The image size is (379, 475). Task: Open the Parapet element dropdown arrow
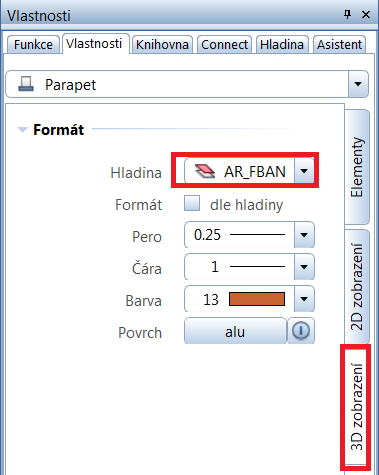pos(358,84)
